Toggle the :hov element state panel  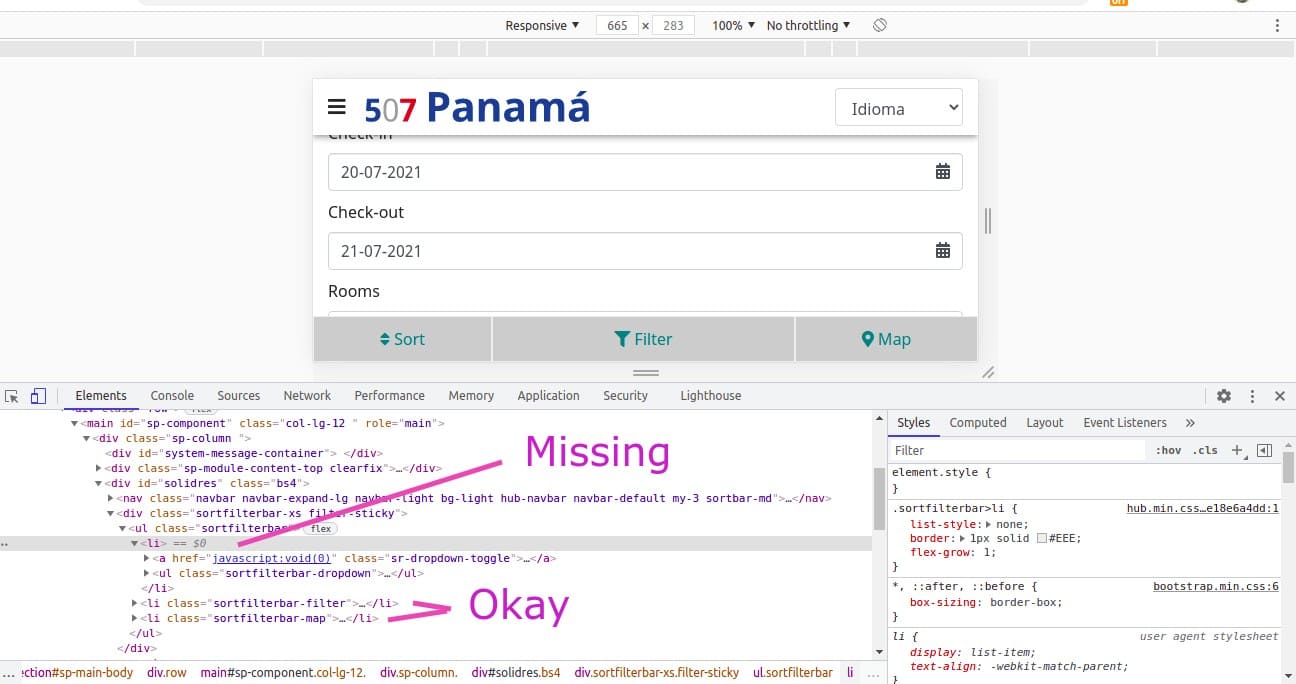pos(1168,450)
